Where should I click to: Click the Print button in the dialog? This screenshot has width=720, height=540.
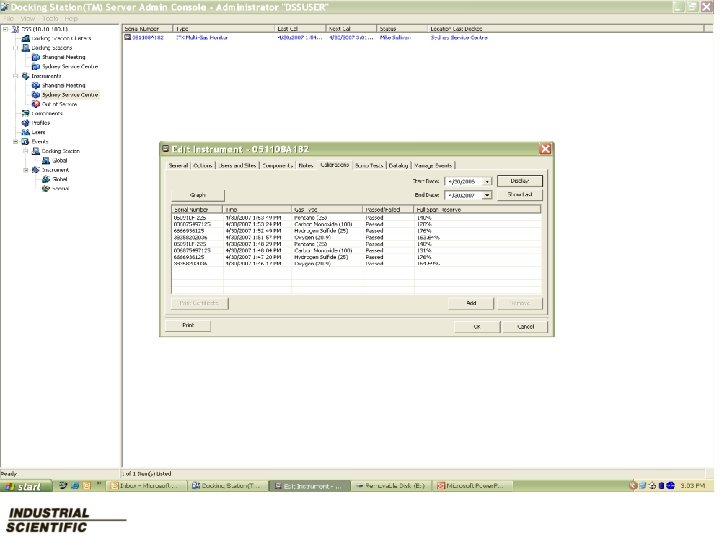188,325
